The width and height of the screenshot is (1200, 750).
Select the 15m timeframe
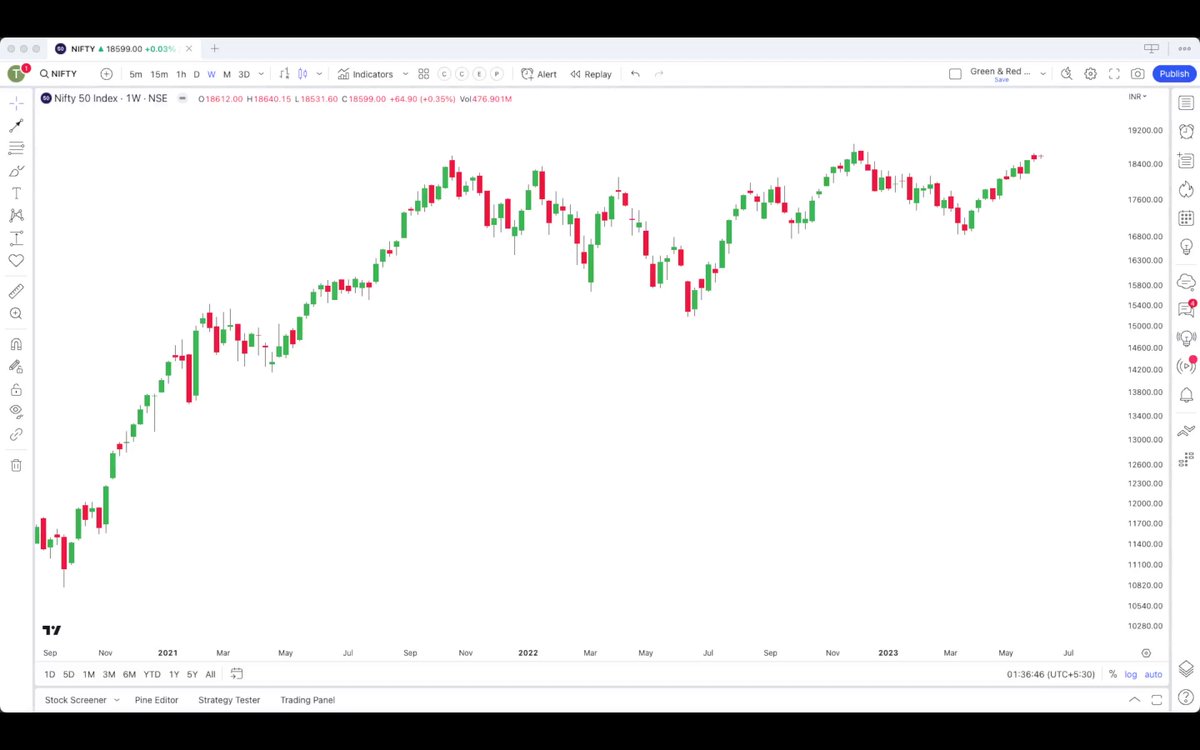click(x=159, y=74)
